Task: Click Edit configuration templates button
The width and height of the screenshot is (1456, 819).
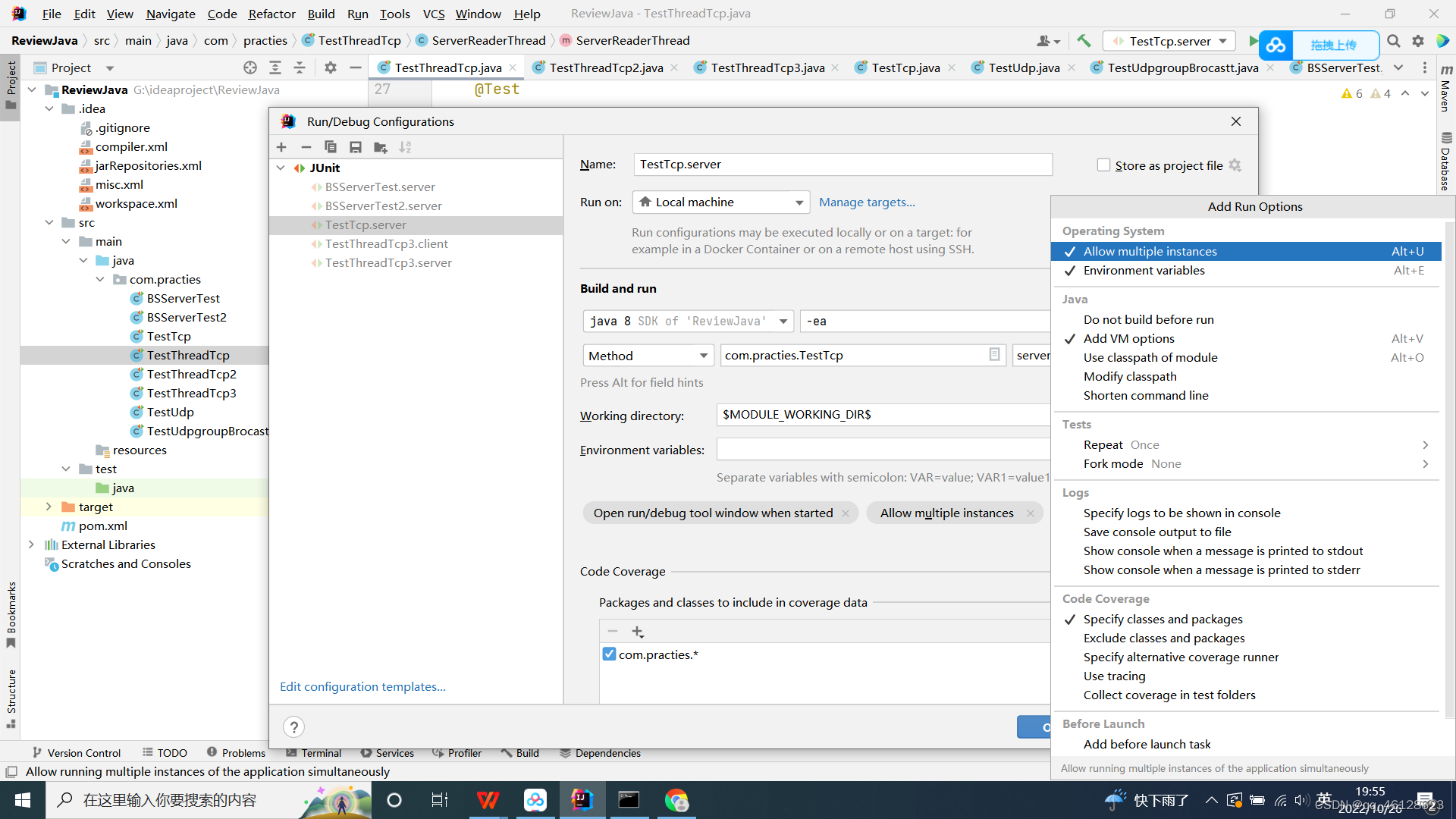Action: click(x=362, y=686)
